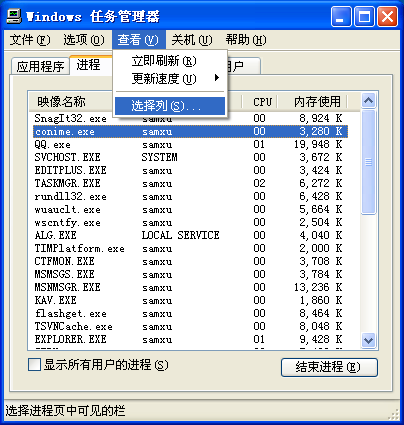Click the 19,948 K memory value
This screenshot has height=425, width=404.
click(x=318, y=145)
